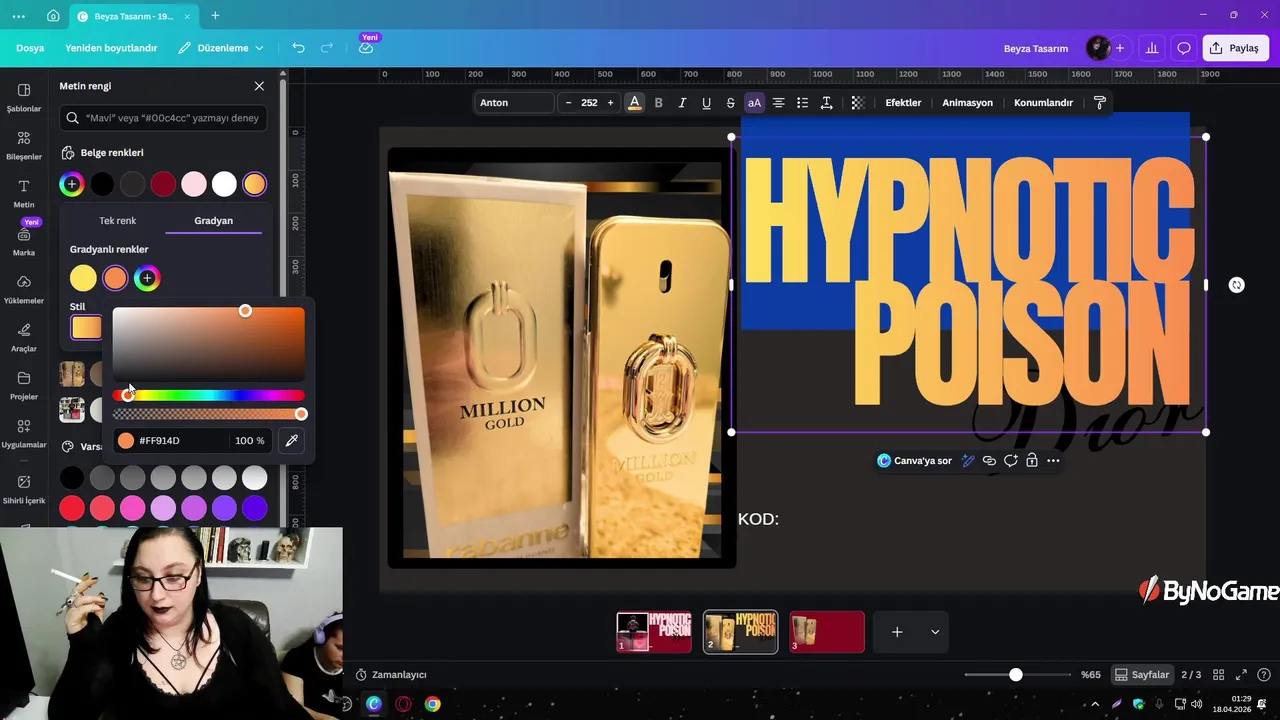Image resolution: width=1280 pixels, height=720 pixels.
Task: Click the color search input field
Action: pos(163,118)
